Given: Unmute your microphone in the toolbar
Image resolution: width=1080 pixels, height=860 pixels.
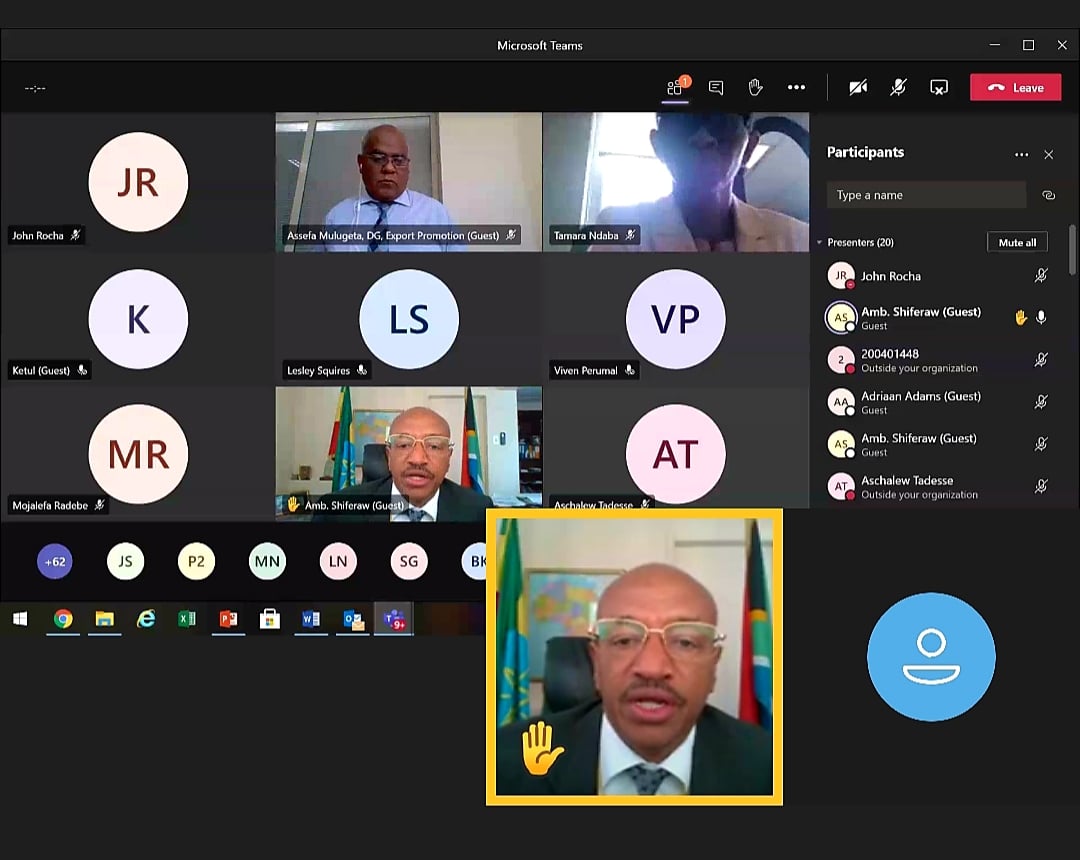Looking at the screenshot, I should [x=898, y=88].
